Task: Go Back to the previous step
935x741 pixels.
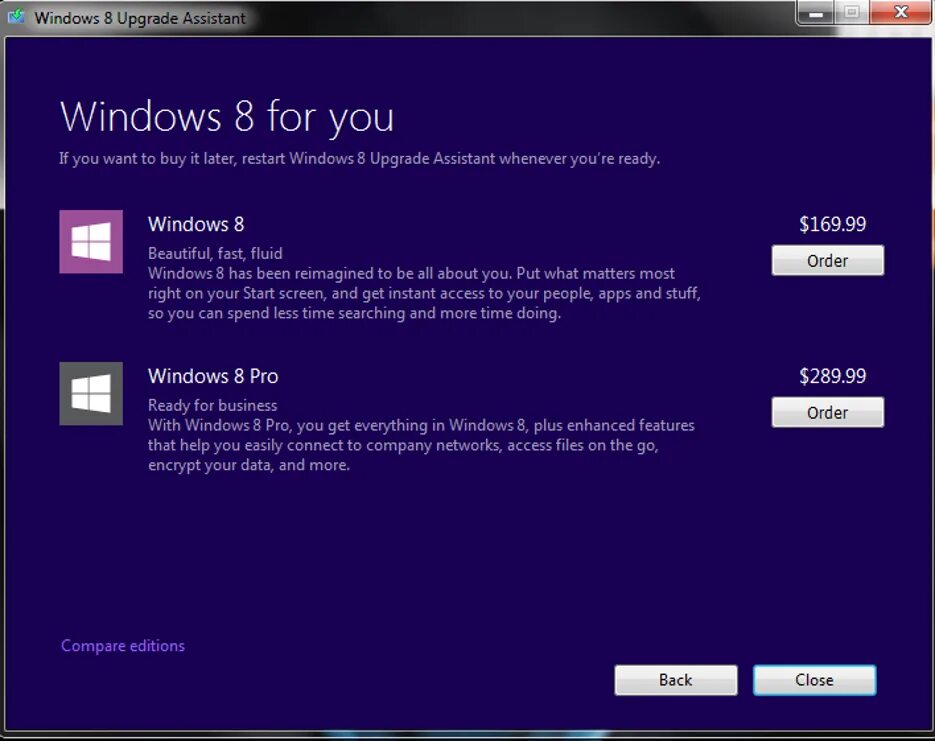Action: tap(676, 680)
